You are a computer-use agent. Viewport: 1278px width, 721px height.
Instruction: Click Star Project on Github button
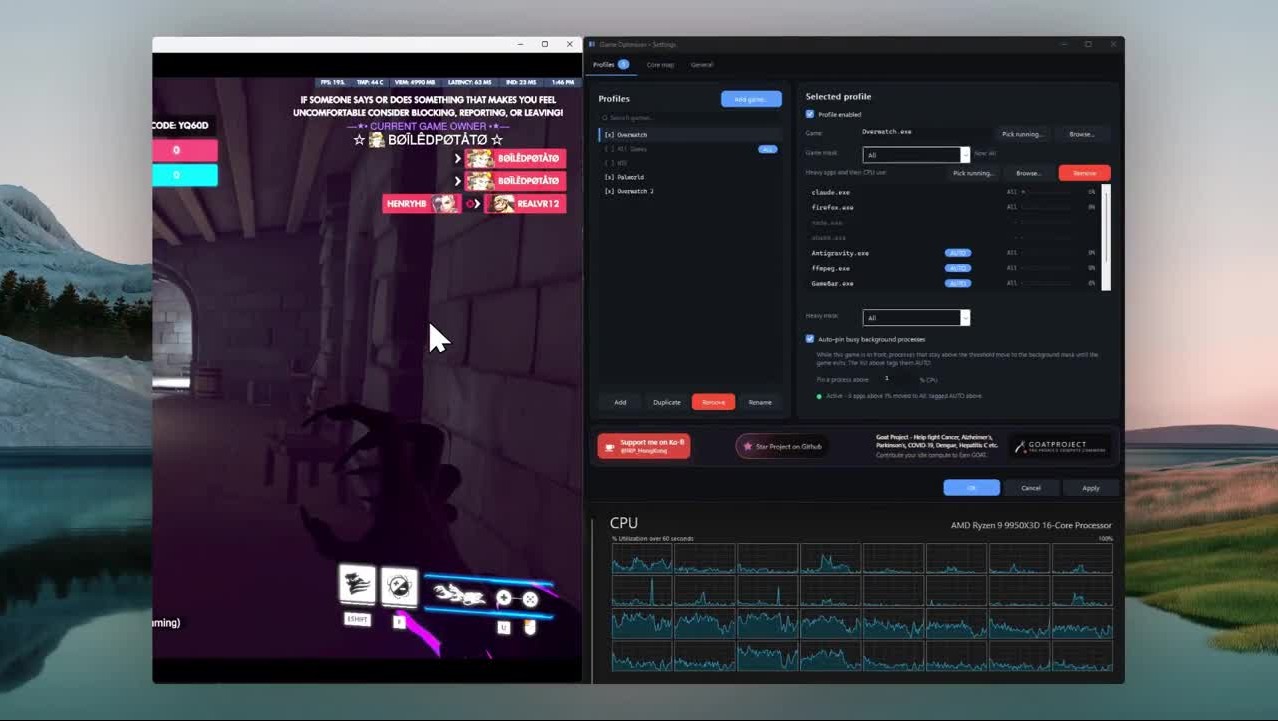click(x=781, y=446)
